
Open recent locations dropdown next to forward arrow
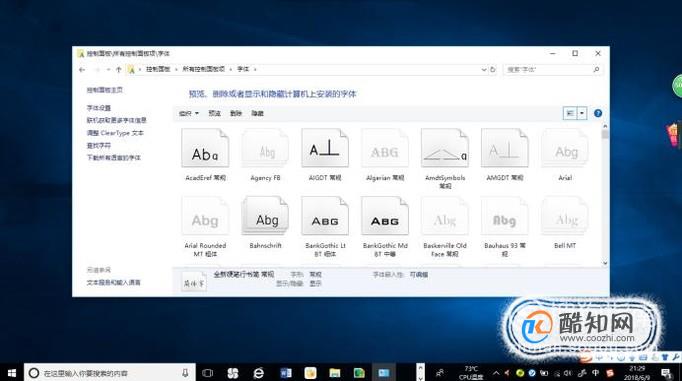pyautogui.click(x=108, y=70)
